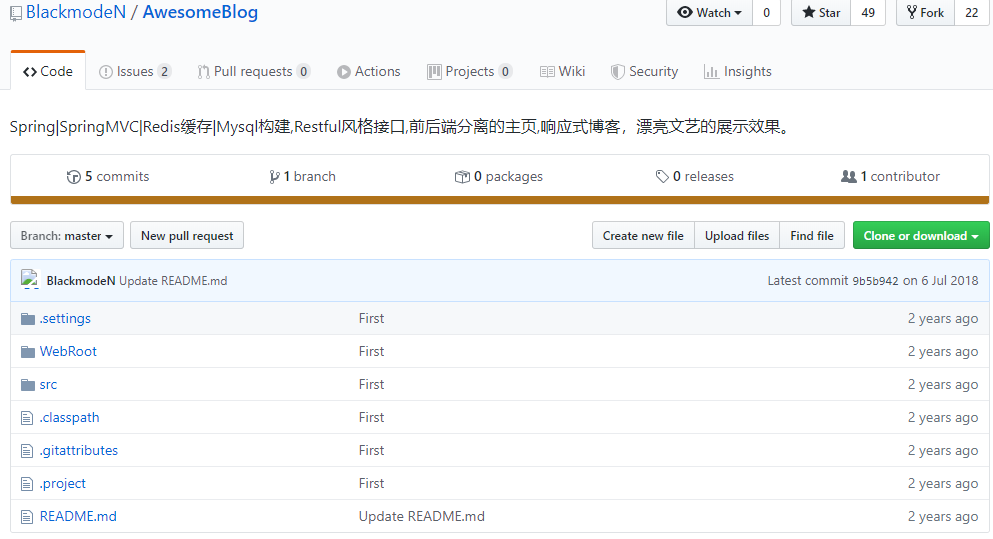Open the Issues tab
The width and height of the screenshot is (993, 539).
tap(135, 72)
